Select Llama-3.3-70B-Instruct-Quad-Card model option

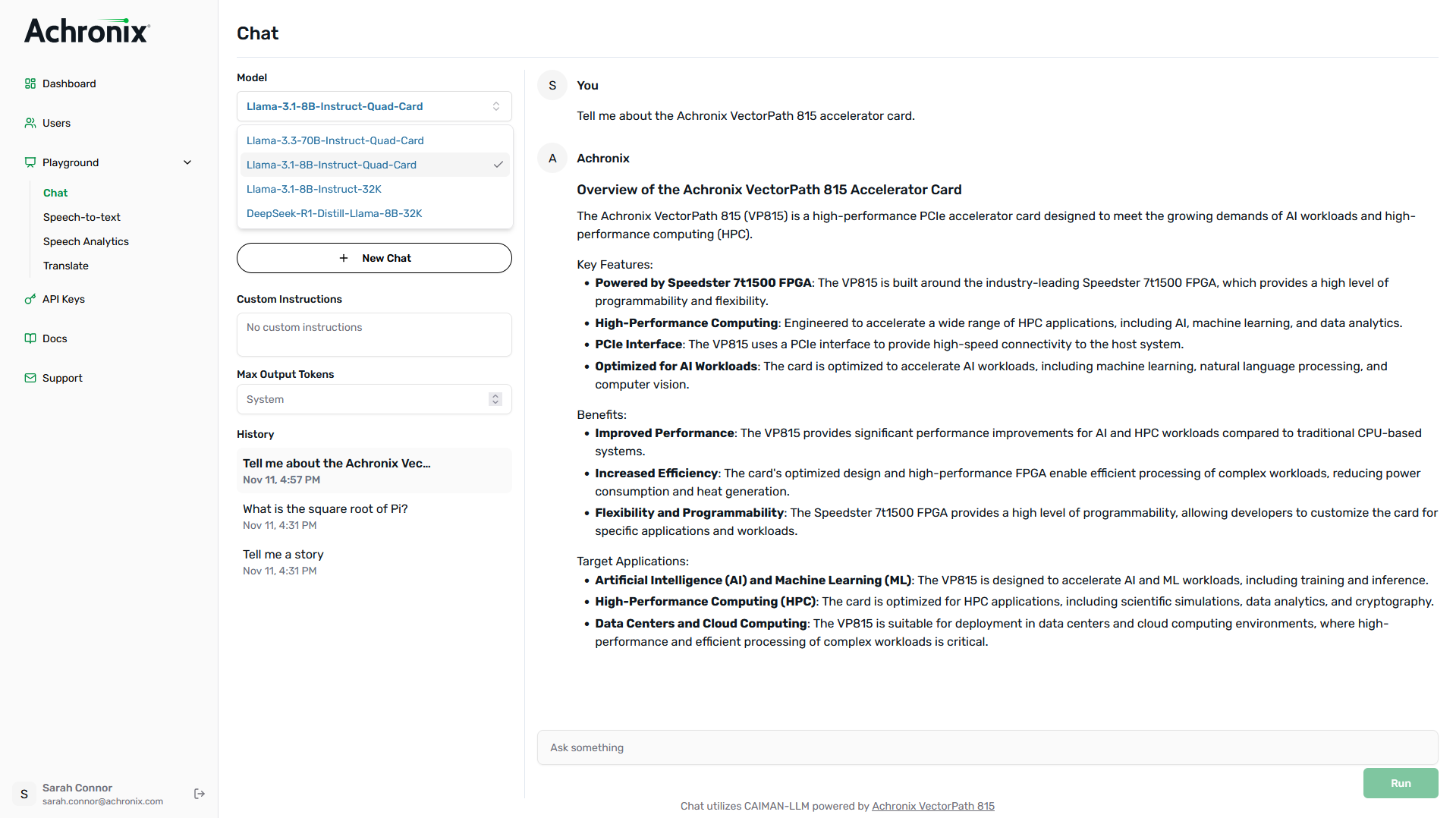pyautogui.click(x=335, y=140)
